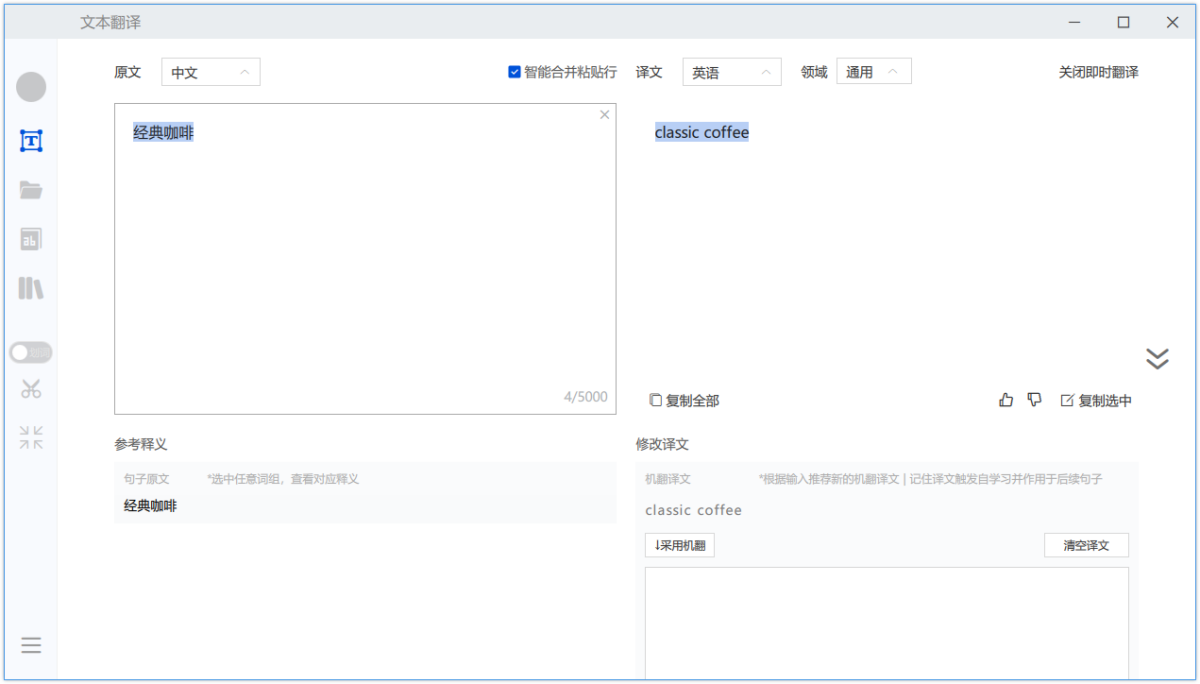This screenshot has width=1200, height=684.
Task: Expand the double-chevron arrow on the right
Action: 1157,358
